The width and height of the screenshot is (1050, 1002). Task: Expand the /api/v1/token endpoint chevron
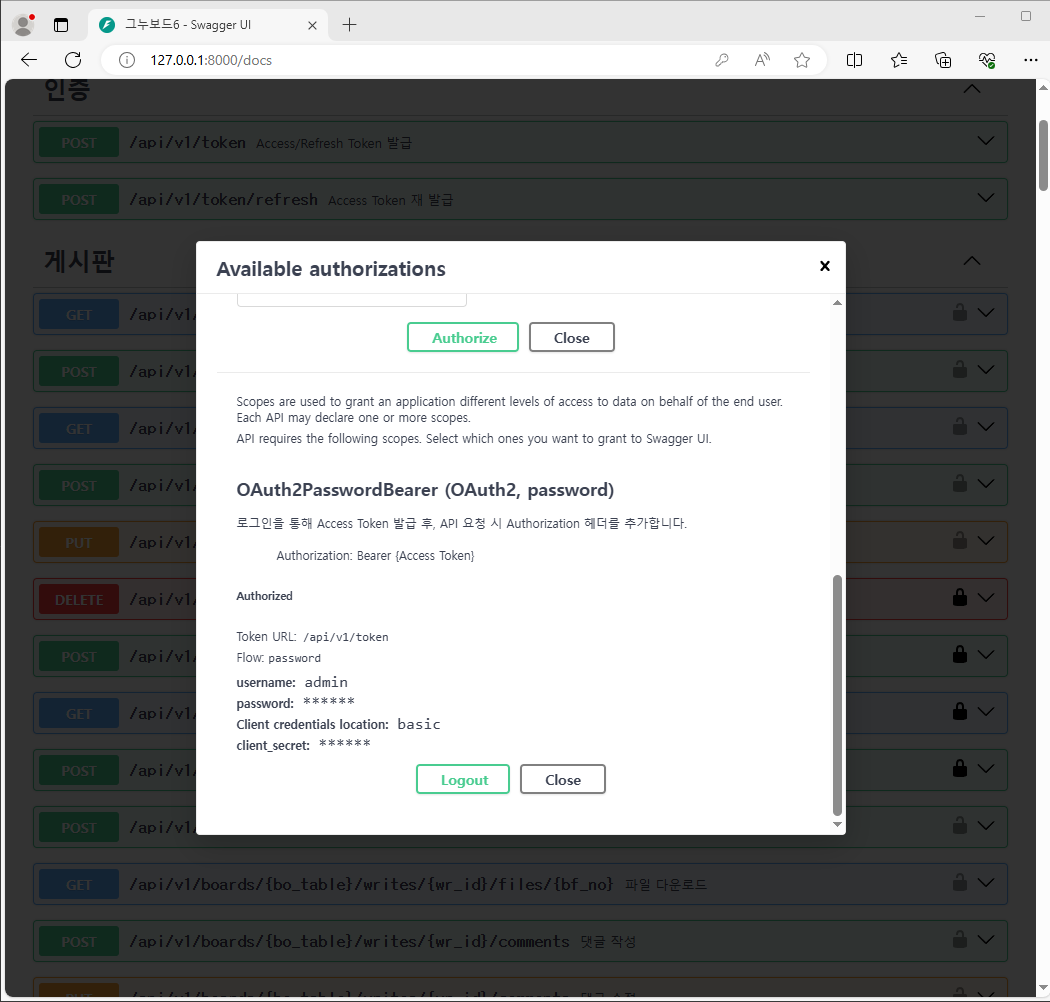tap(985, 142)
